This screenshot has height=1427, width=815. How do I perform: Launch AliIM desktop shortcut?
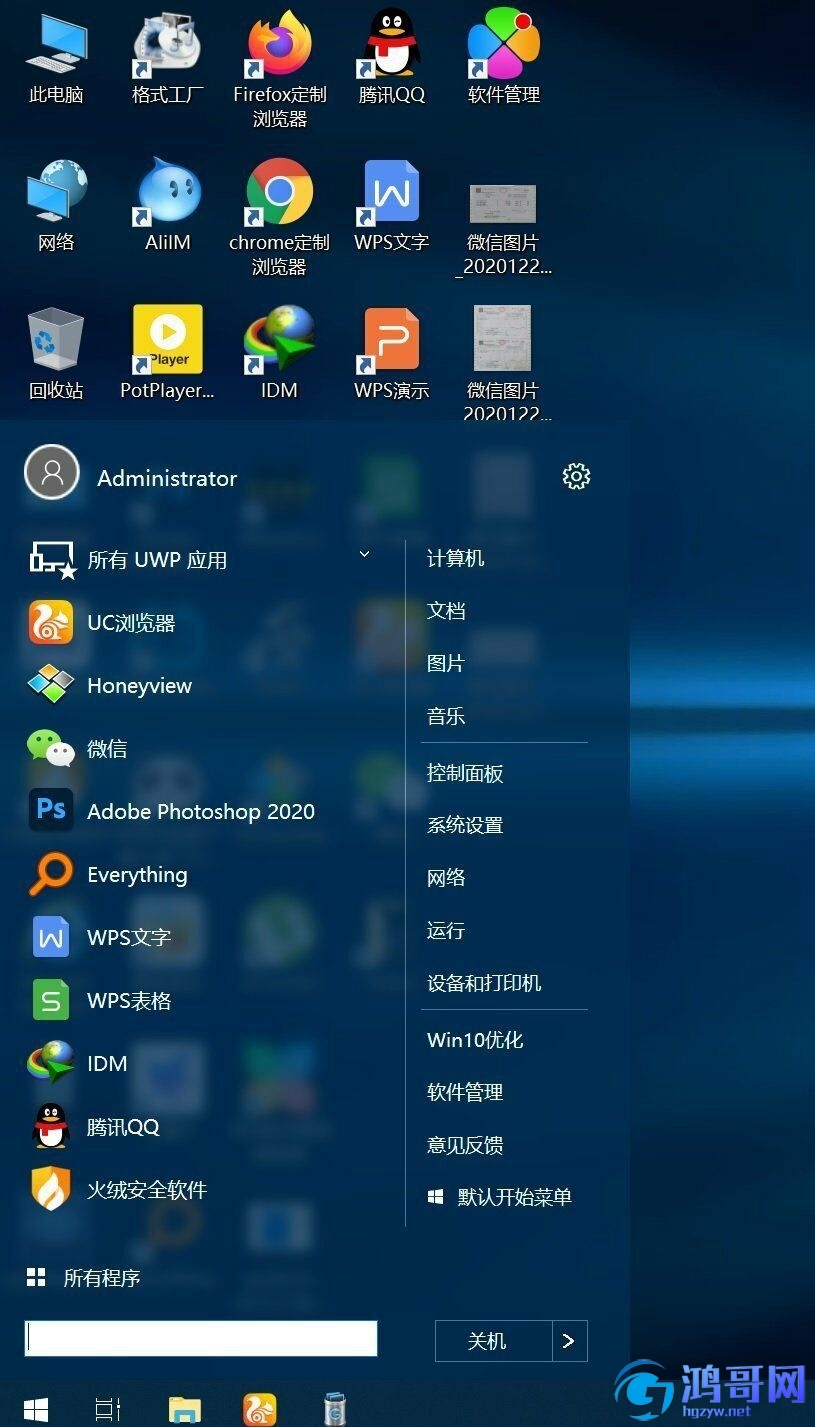pyautogui.click(x=168, y=206)
